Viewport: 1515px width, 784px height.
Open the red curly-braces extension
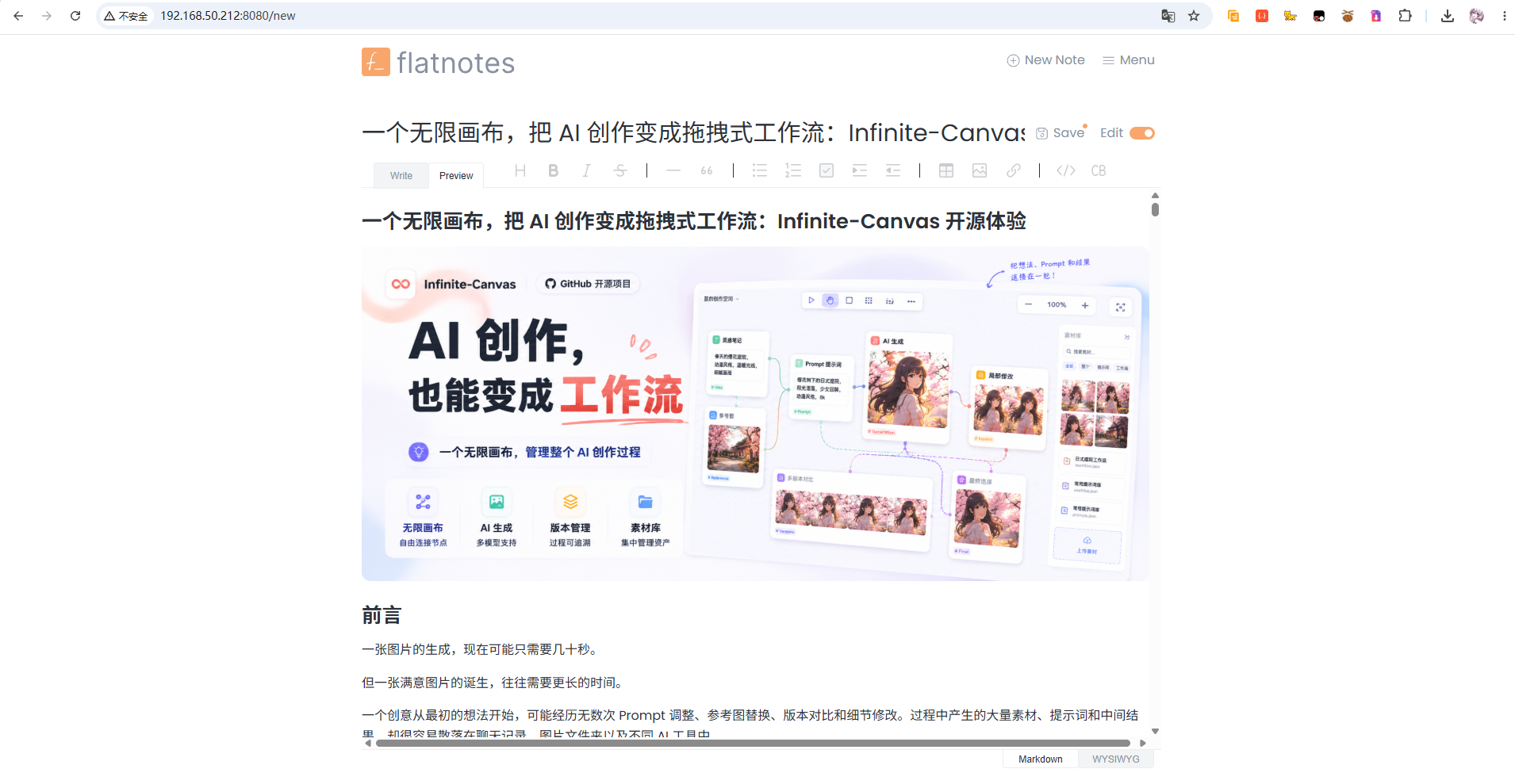coord(1262,16)
